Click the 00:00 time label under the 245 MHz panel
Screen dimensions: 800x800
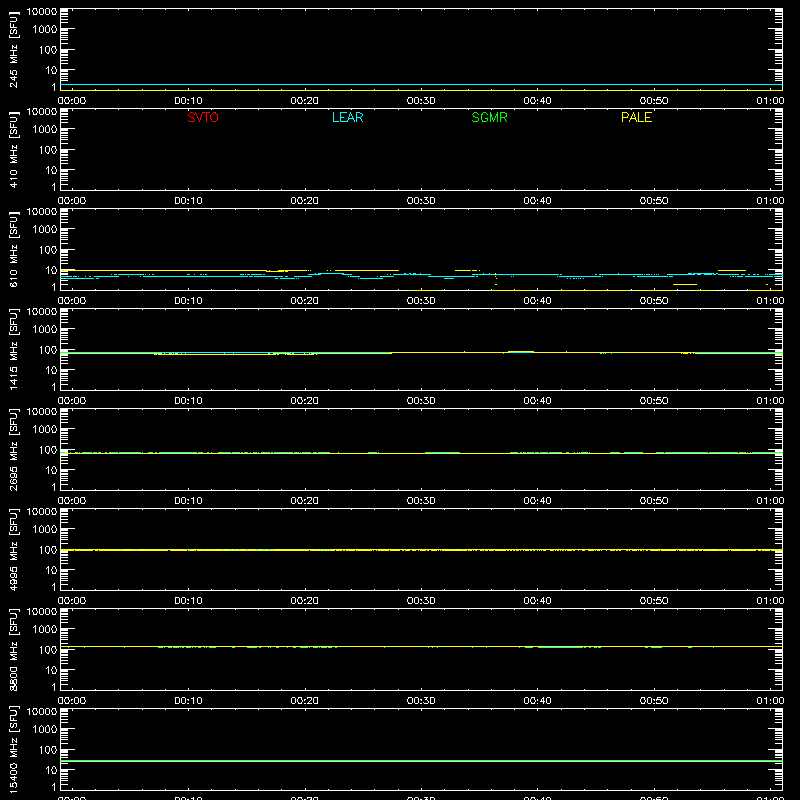point(72,101)
